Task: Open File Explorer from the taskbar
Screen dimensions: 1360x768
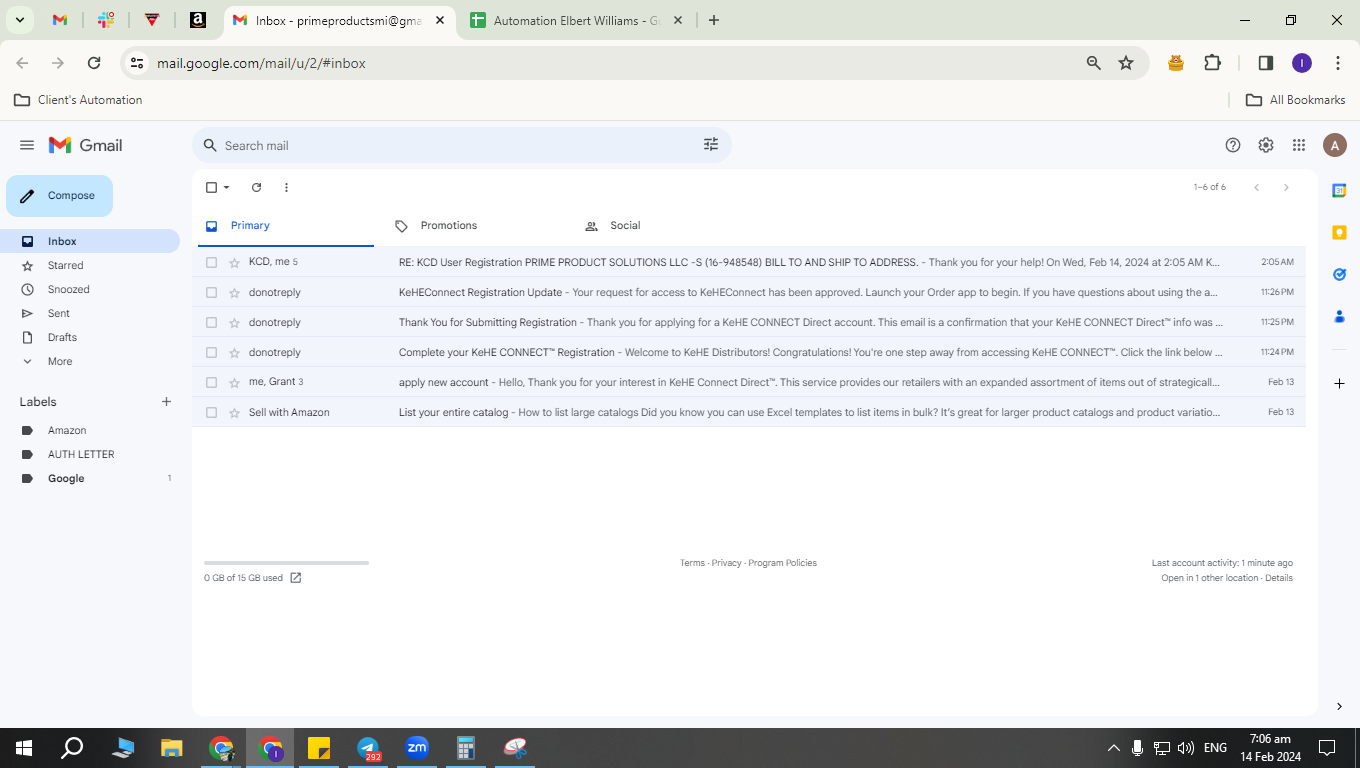Action: [x=172, y=748]
